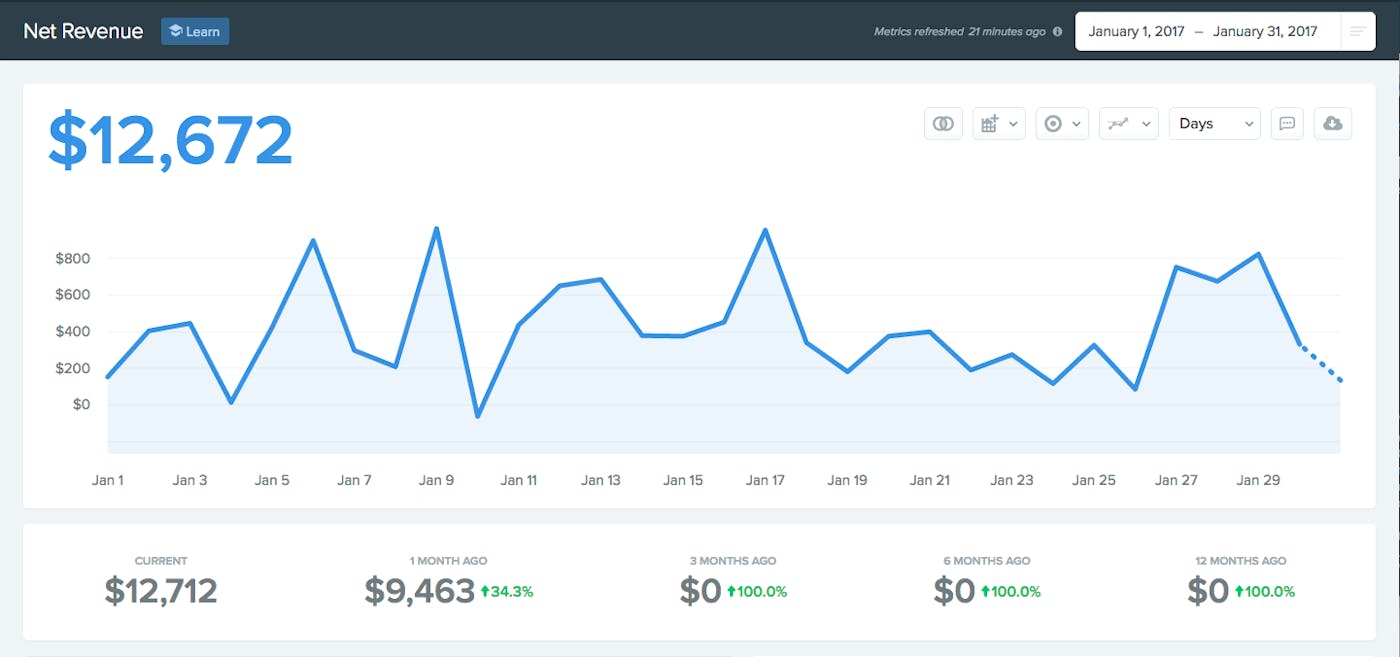Click the cloud download export icon
This screenshot has height=657, width=1400.
point(1332,123)
